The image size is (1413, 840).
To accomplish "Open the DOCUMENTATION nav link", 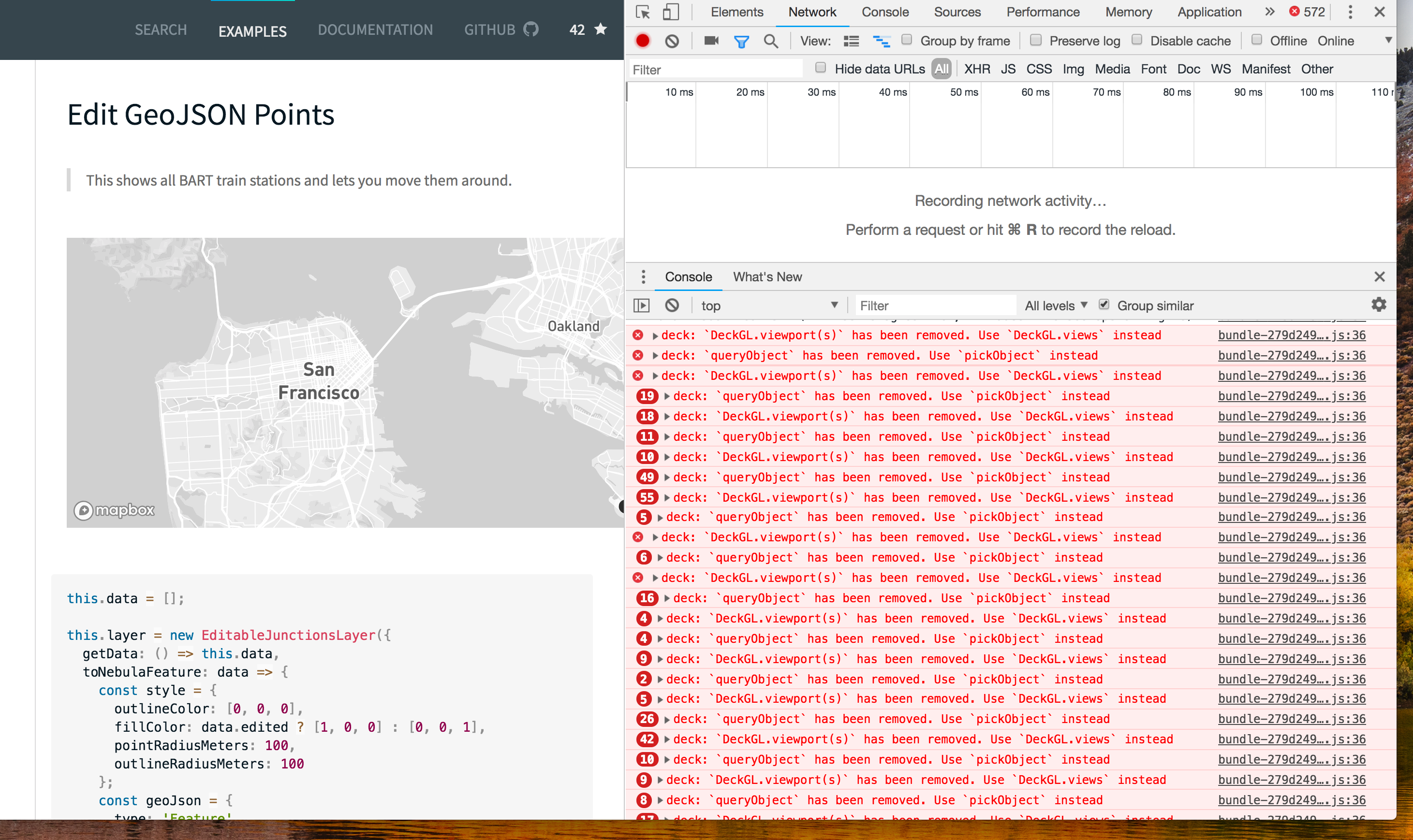I will pos(375,30).
